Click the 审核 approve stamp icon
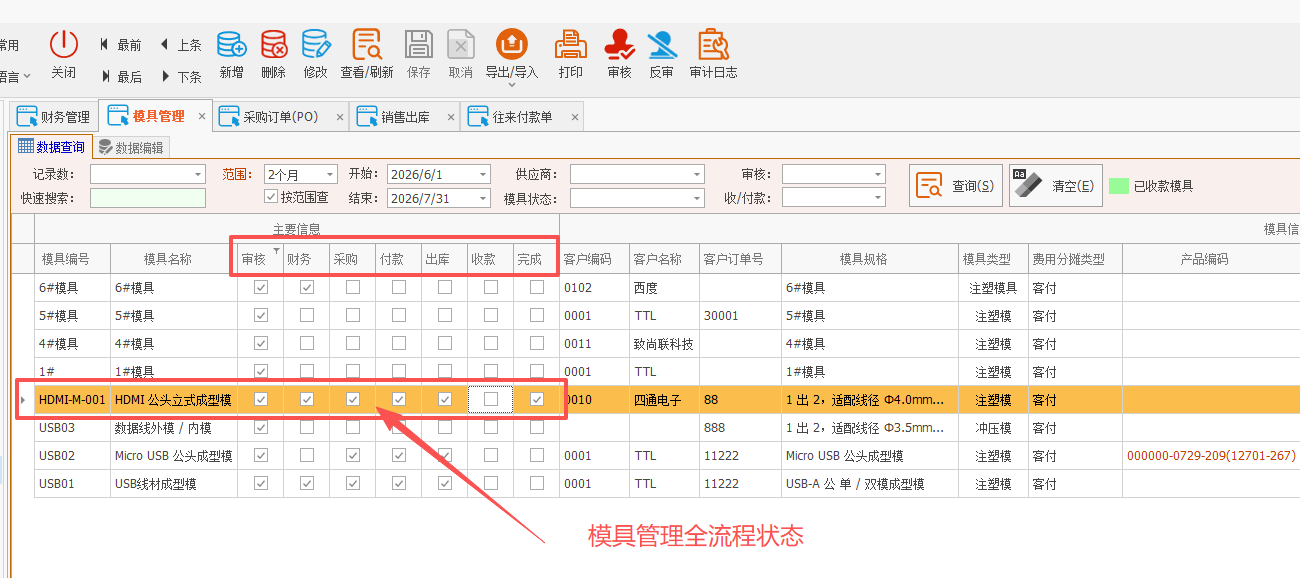 [619, 44]
